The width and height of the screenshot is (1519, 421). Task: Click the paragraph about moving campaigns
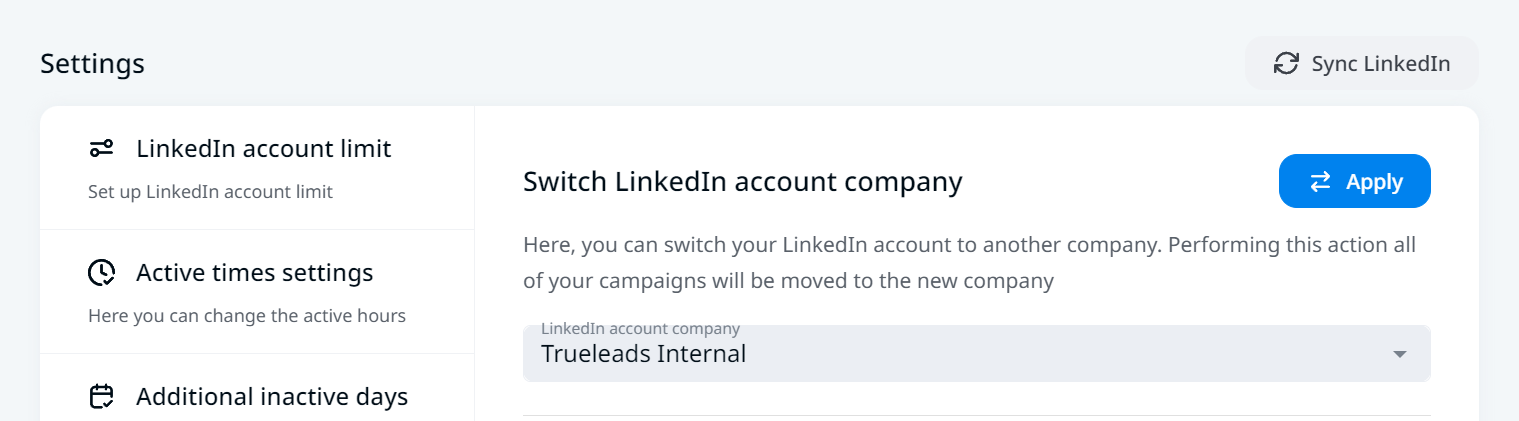968,263
